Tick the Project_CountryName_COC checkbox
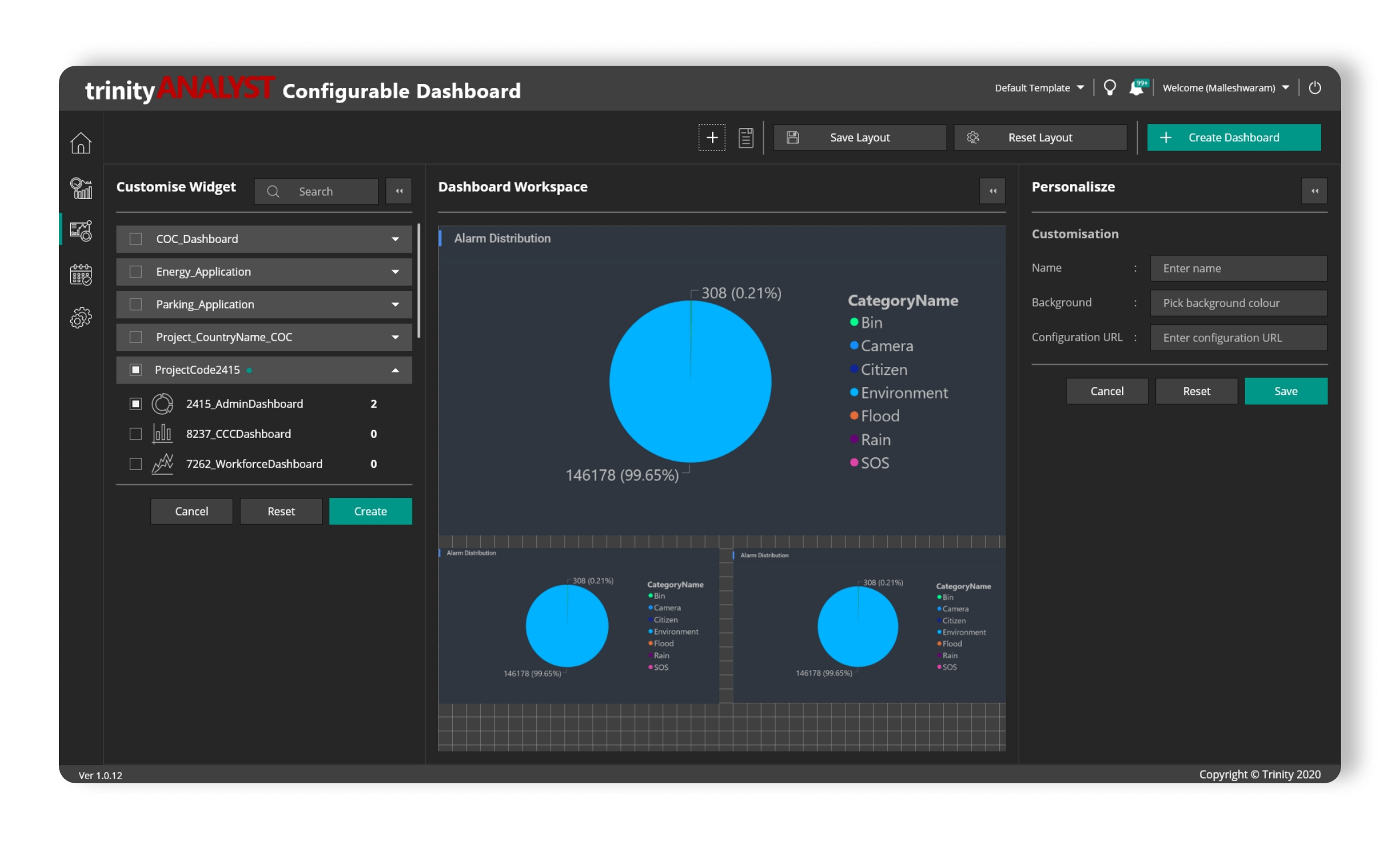This screenshot has width=1400, height=849. (136, 337)
